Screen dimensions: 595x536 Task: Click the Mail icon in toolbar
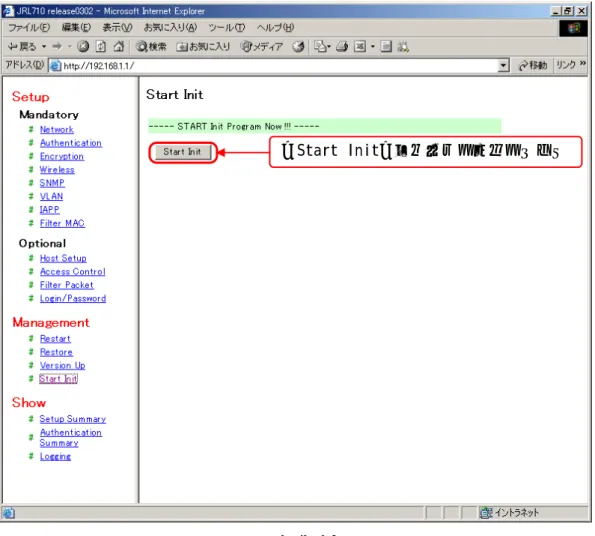(x=320, y=47)
